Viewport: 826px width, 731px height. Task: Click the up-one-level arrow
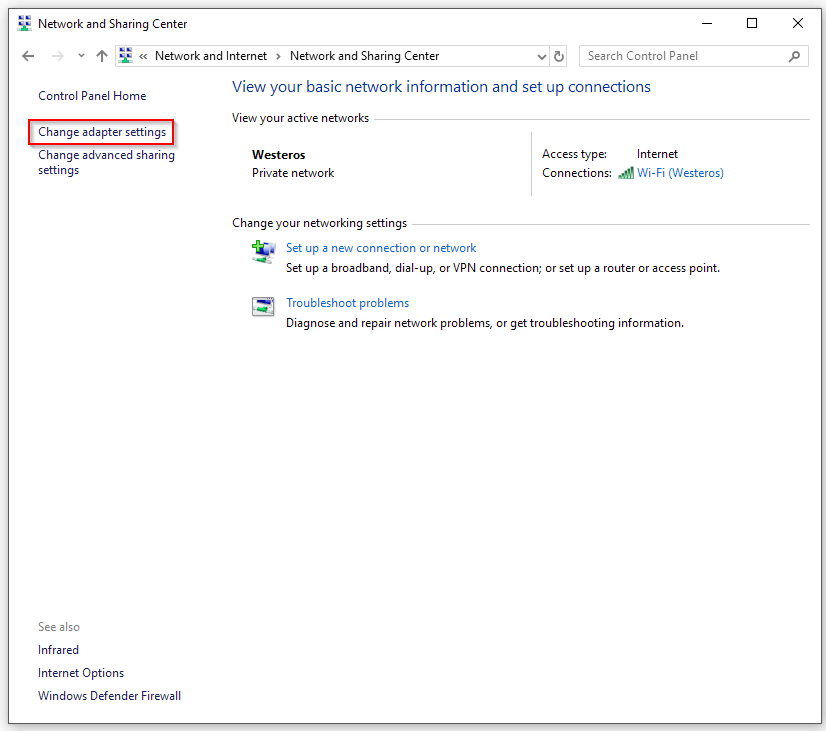coord(103,56)
